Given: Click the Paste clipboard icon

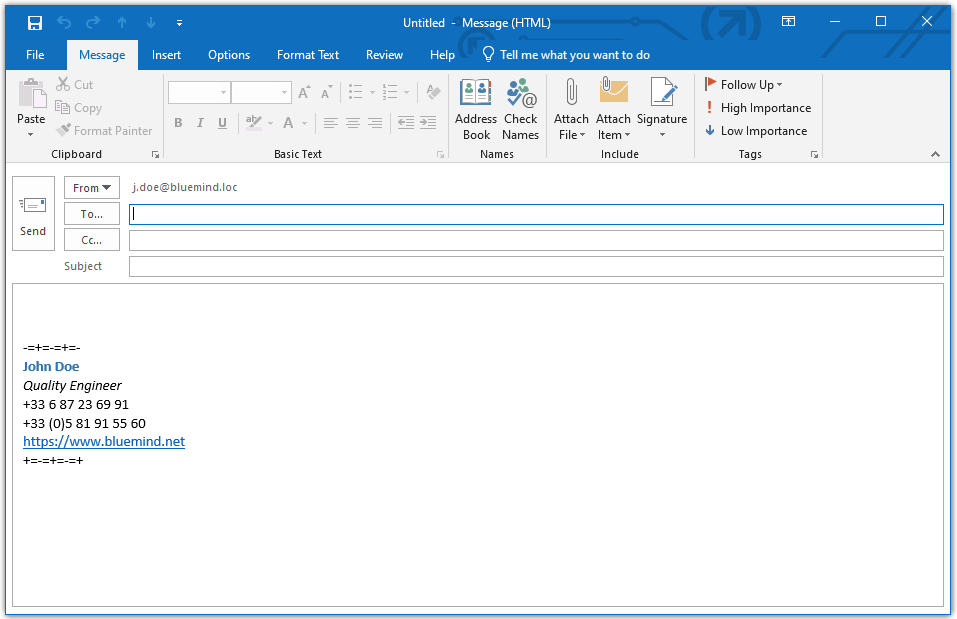Looking at the screenshot, I should coord(31,95).
